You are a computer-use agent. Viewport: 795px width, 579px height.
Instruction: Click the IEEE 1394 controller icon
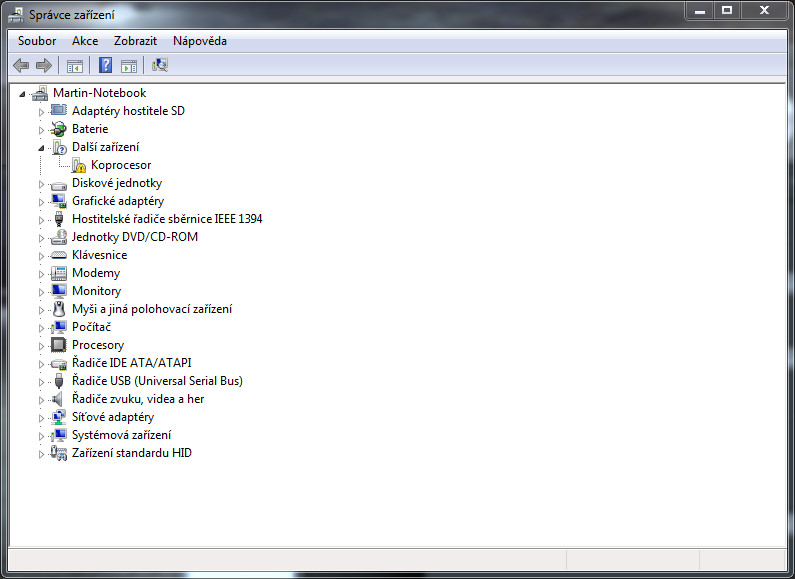tap(59, 219)
